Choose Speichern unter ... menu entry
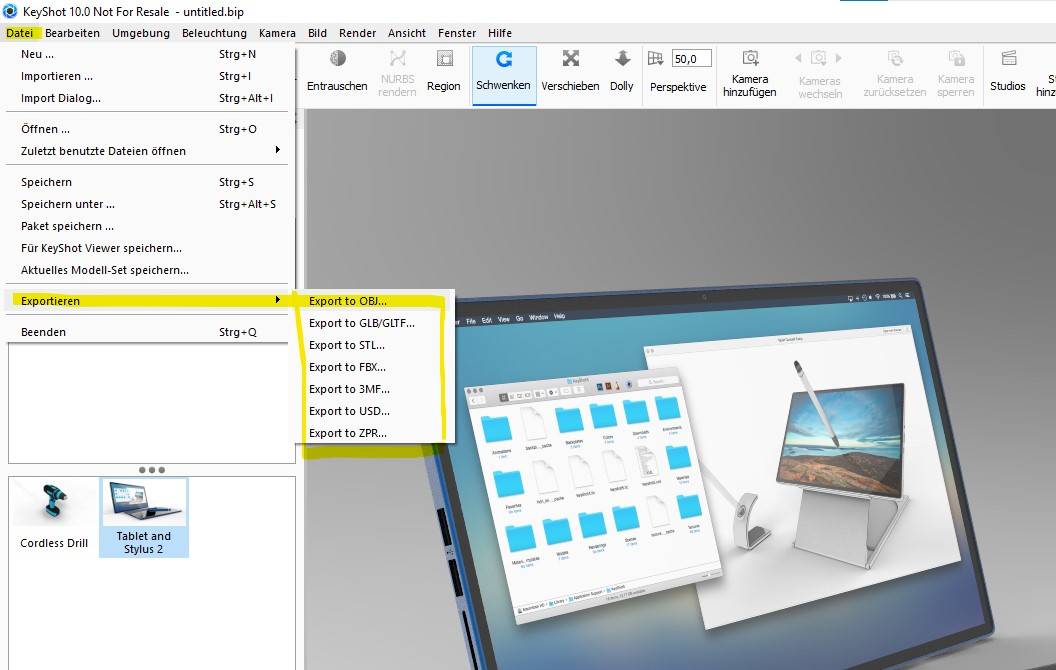The image size is (1056, 670). pos(147,204)
